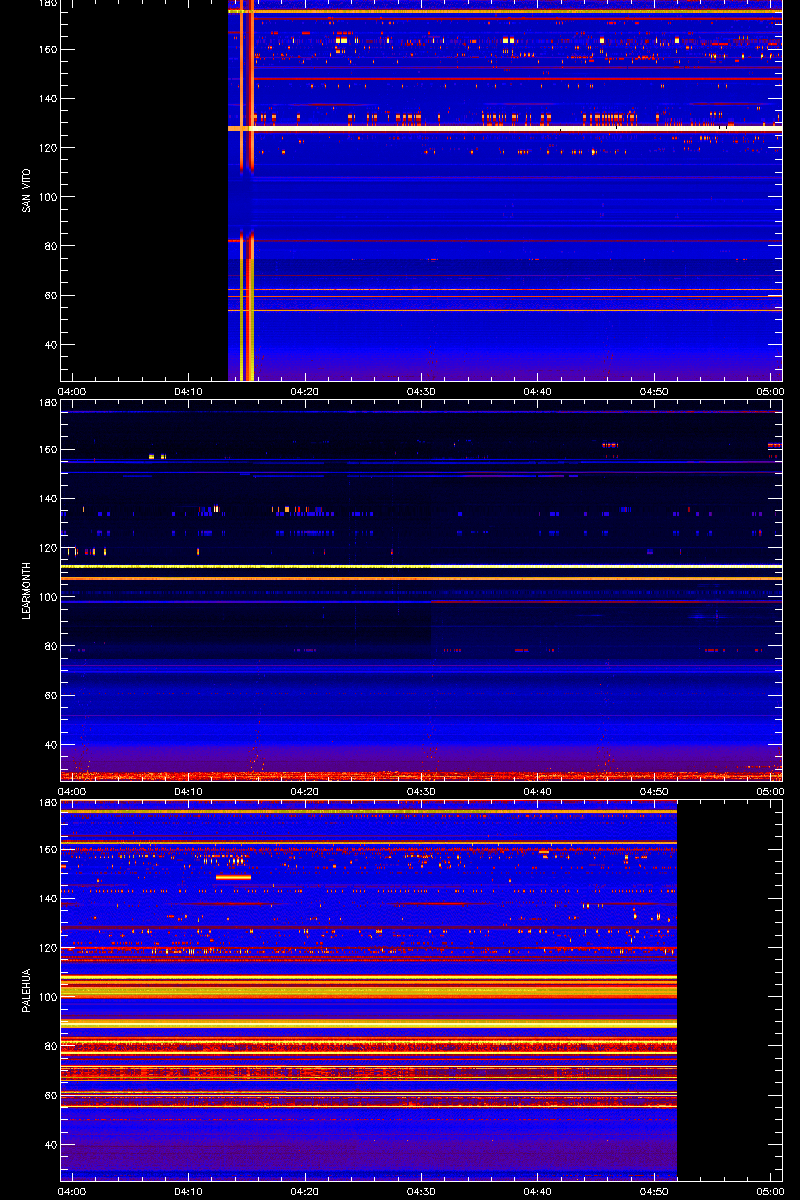Pick the 40 tick on the Learmonth axis
This screenshot has width=800, height=1200.
pyautogui.click(x=50, y=745)
